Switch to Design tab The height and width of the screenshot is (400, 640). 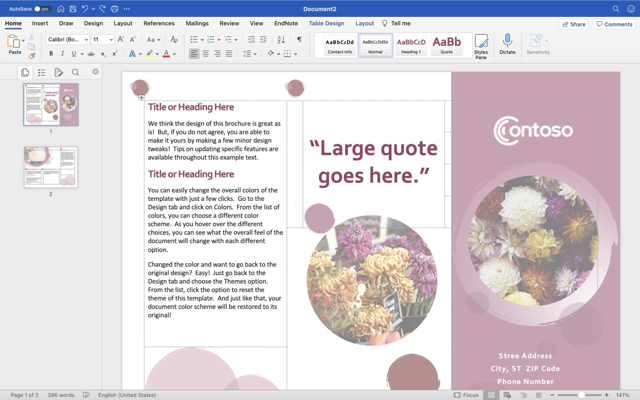coord(93,23)
